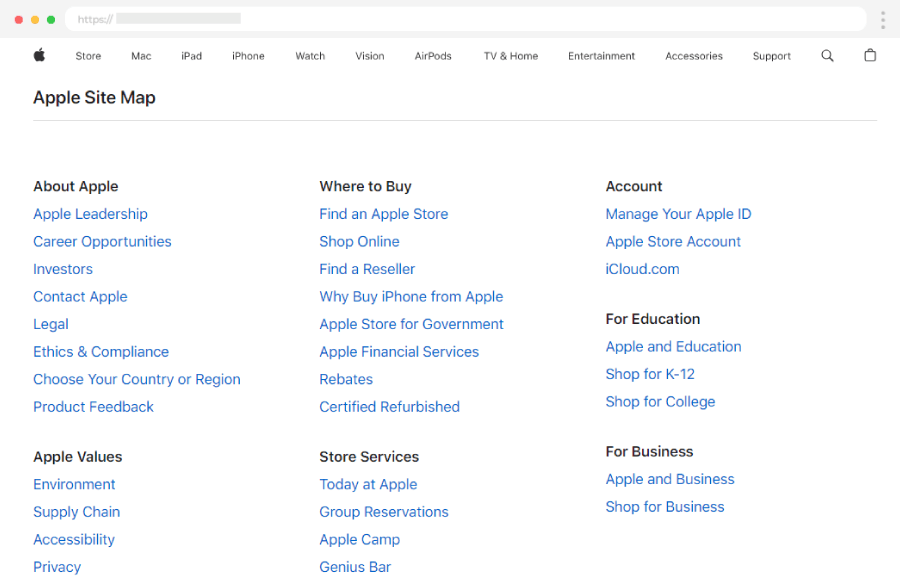Go to the iCloud.com link
Screen dimensions: 900x585
coord(642,269)
